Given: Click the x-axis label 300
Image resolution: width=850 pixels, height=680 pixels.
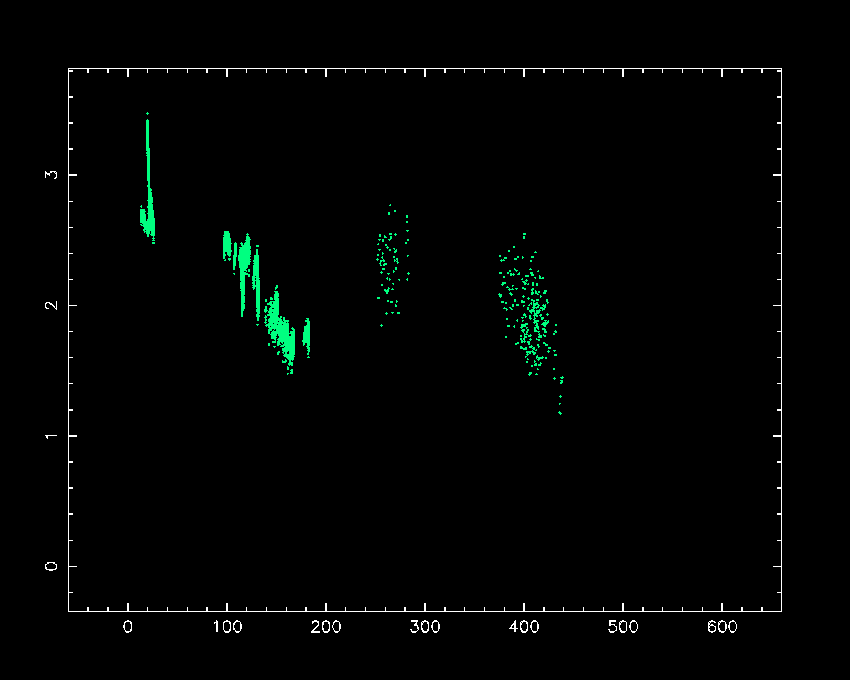Looking at the screenshot, I should pos(425,627).
